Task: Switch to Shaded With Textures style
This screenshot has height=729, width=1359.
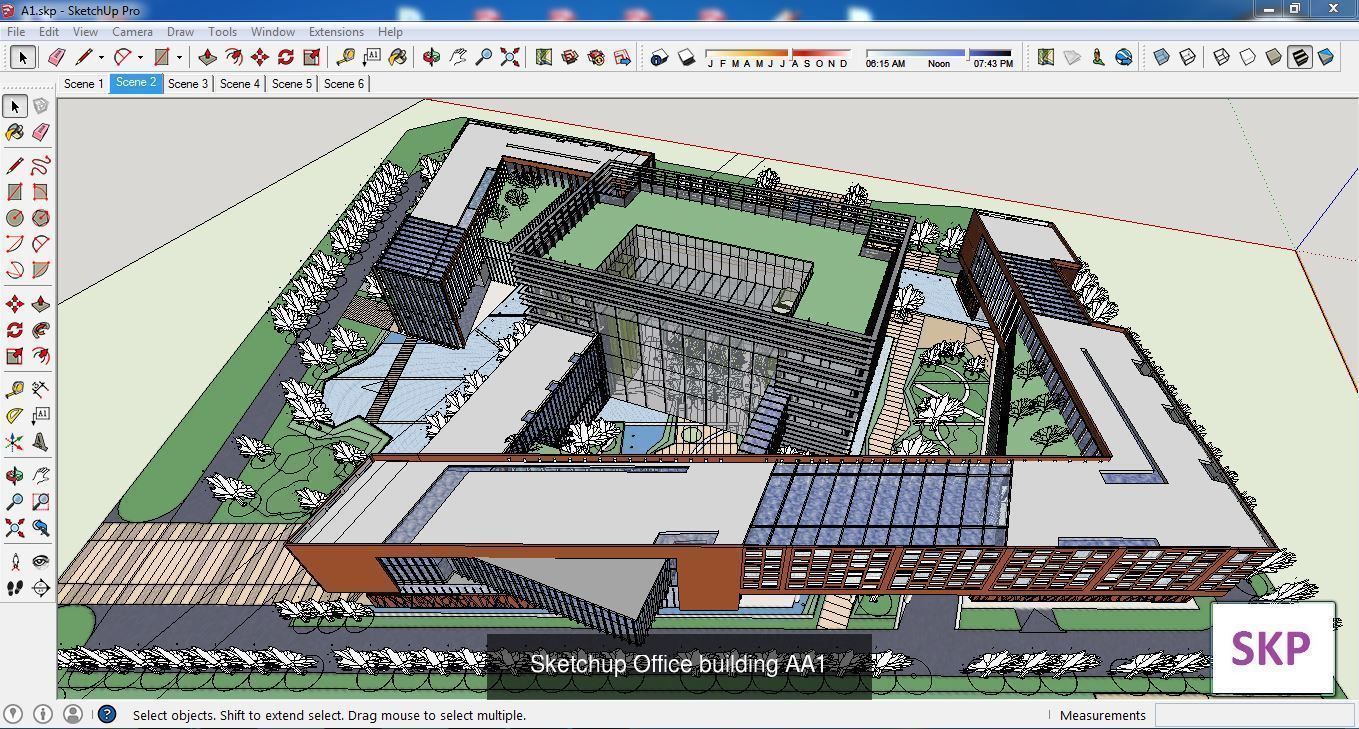Action: coord(1300,57)
